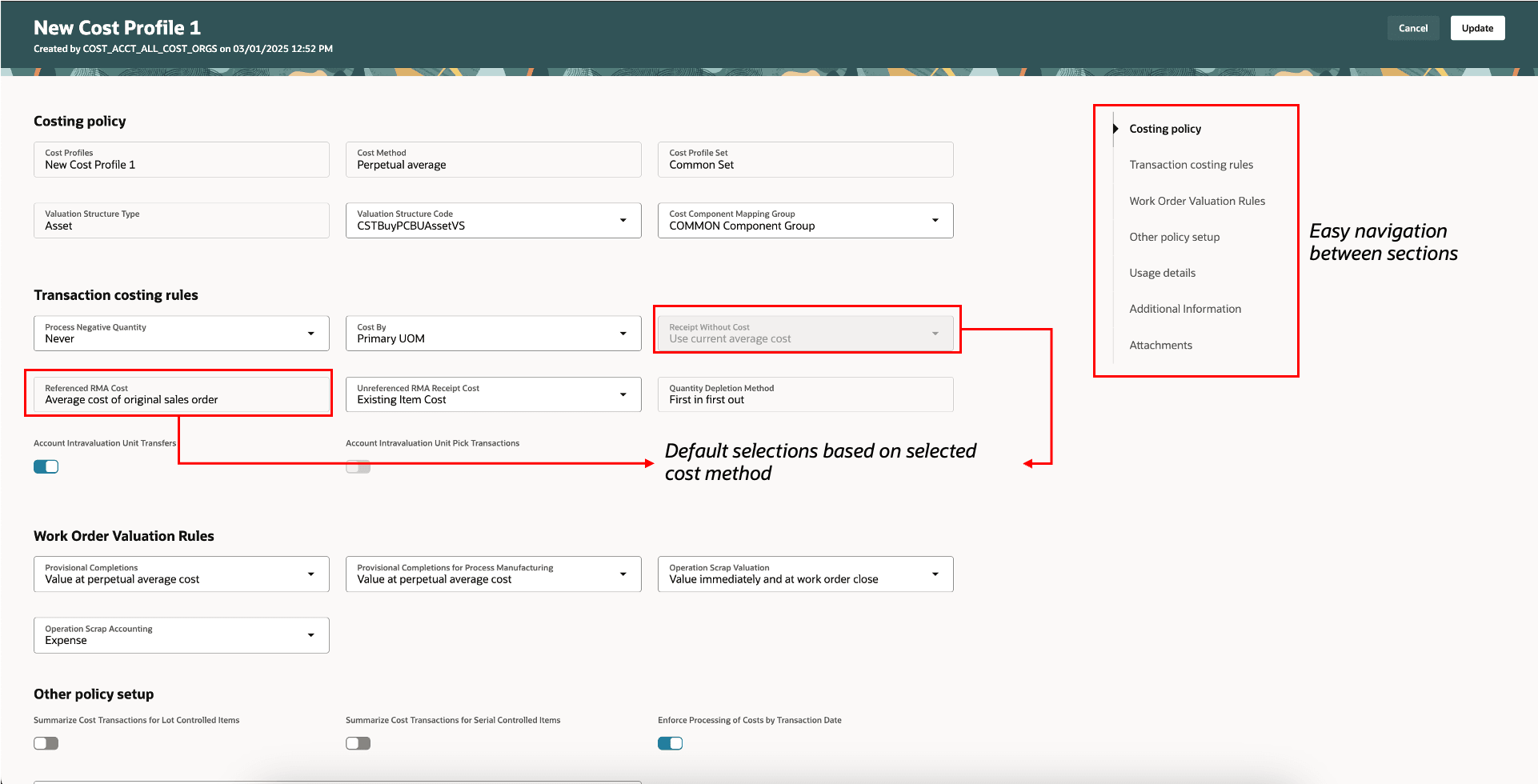This screenshot has height=784, width=1538.
Task: Open the Process Negative Quantity dropdown
Action: pos(312,333)
